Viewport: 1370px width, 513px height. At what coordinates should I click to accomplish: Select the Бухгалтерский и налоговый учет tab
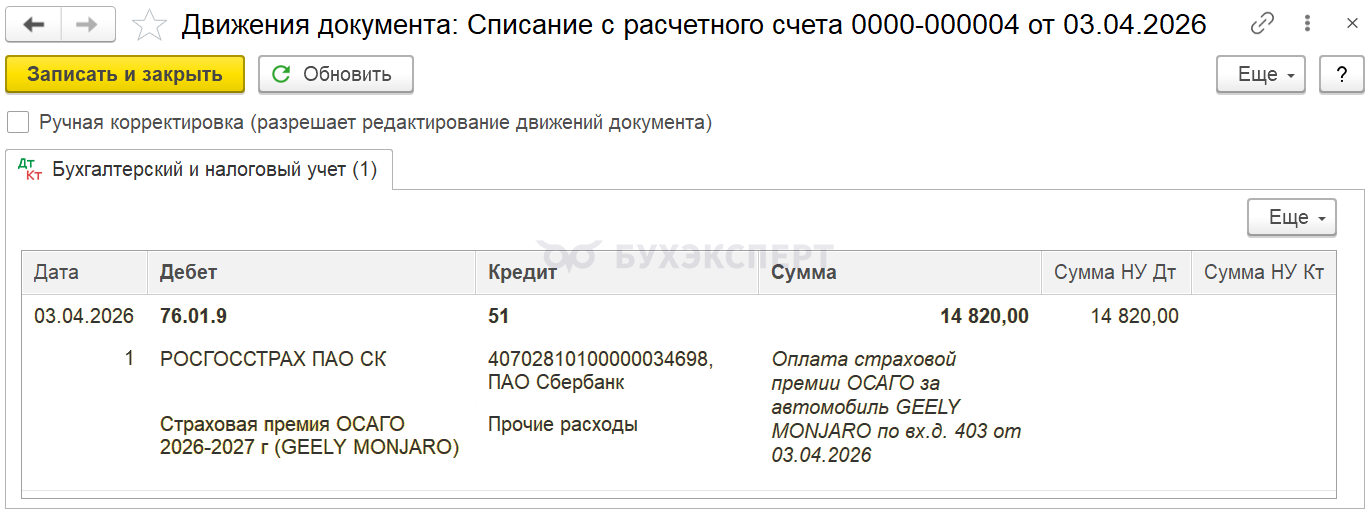tap(199, 170)
